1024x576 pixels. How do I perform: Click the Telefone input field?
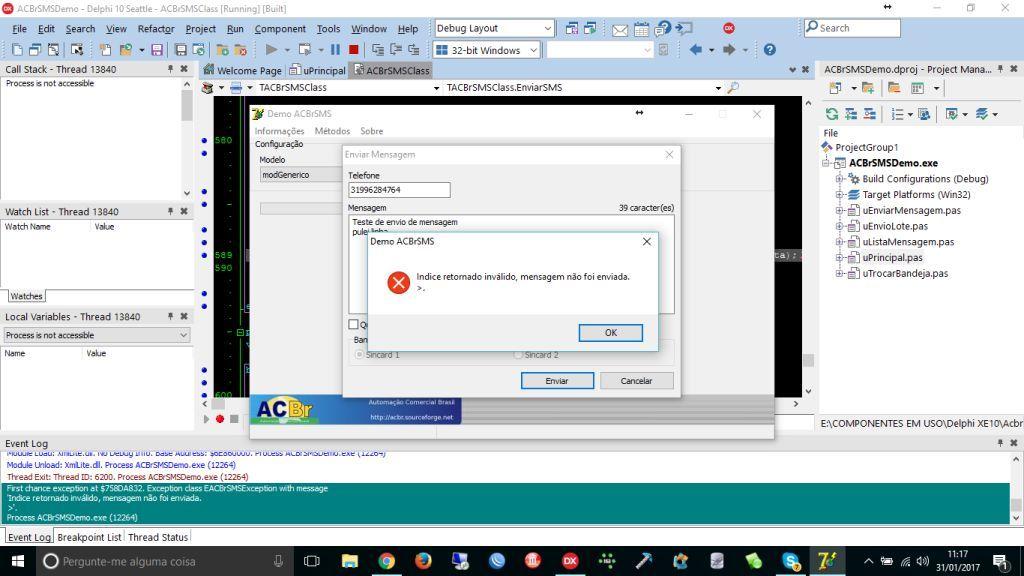pos(399,189)
